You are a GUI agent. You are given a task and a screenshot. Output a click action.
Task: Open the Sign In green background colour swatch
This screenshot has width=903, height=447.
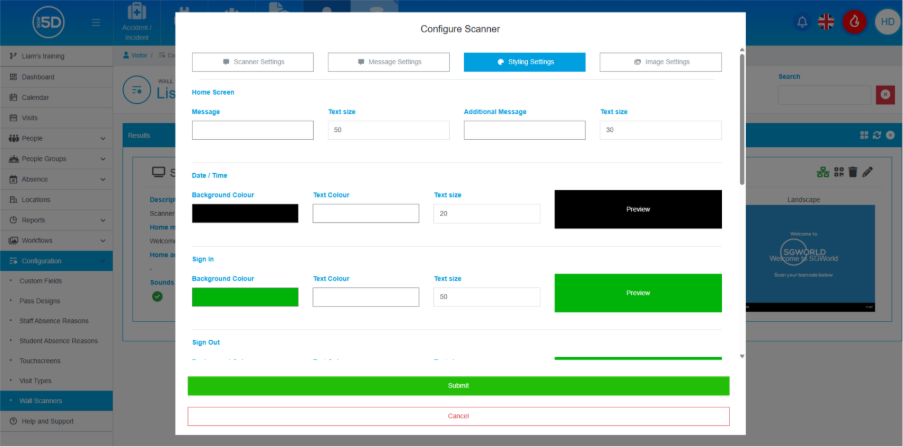coord(245,297)
